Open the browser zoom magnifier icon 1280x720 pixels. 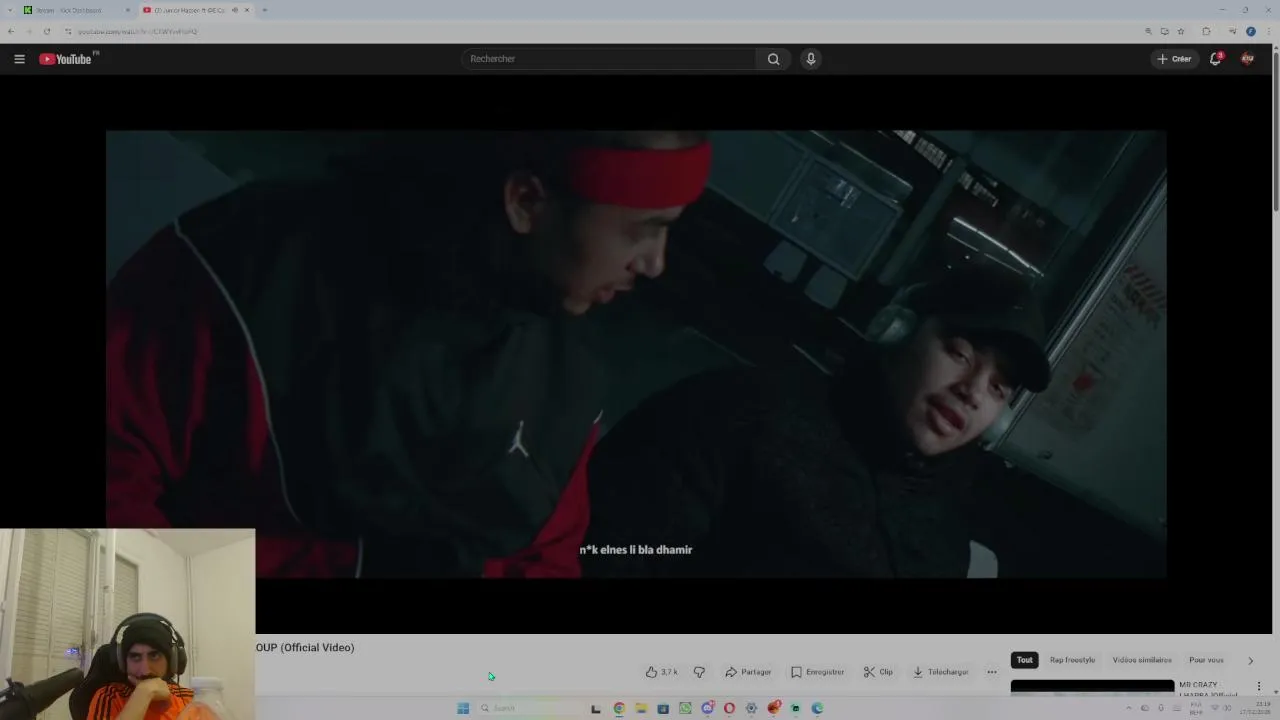coord(1148,31)
